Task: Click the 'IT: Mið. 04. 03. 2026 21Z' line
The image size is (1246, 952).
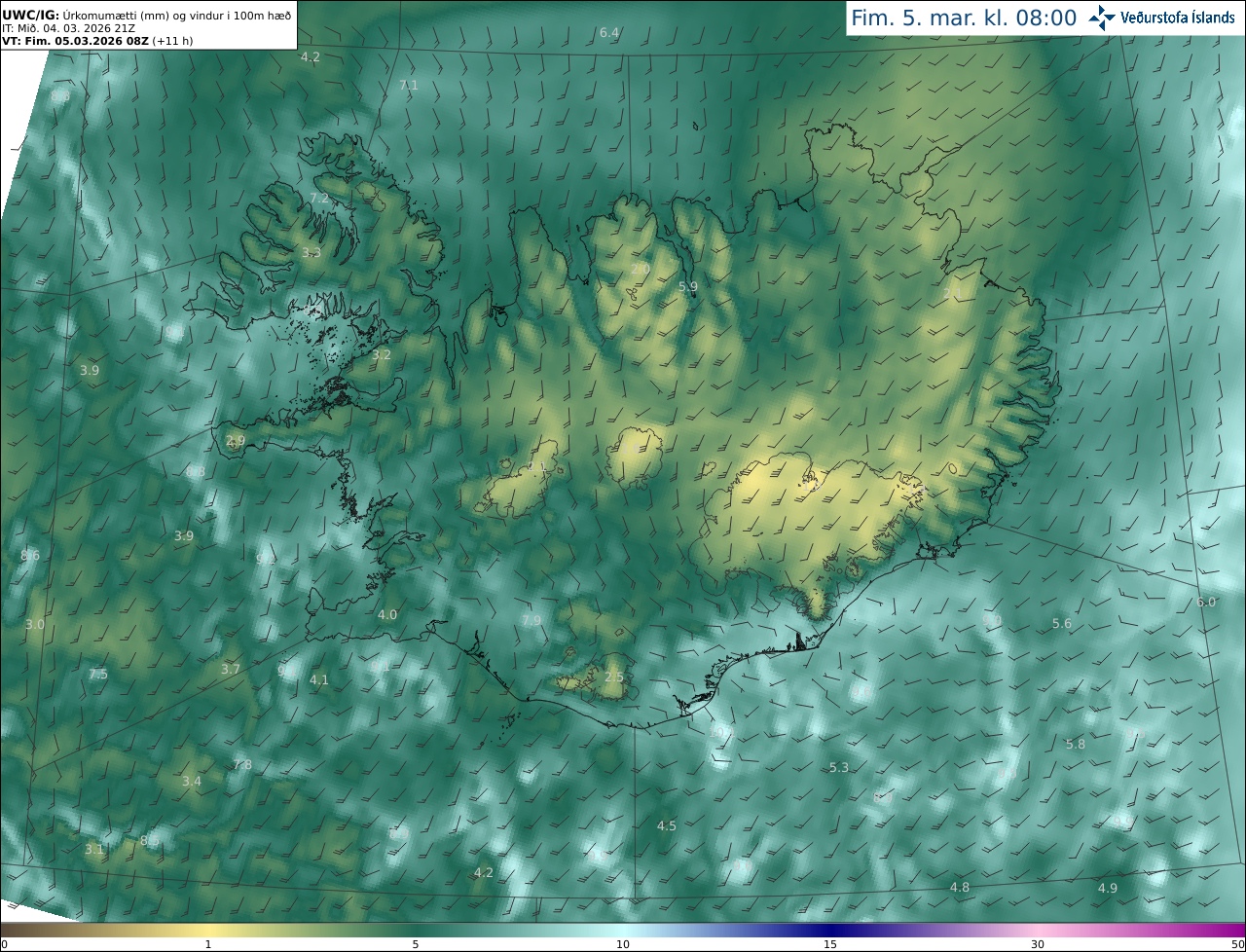Action: click(x=68, y=28)
